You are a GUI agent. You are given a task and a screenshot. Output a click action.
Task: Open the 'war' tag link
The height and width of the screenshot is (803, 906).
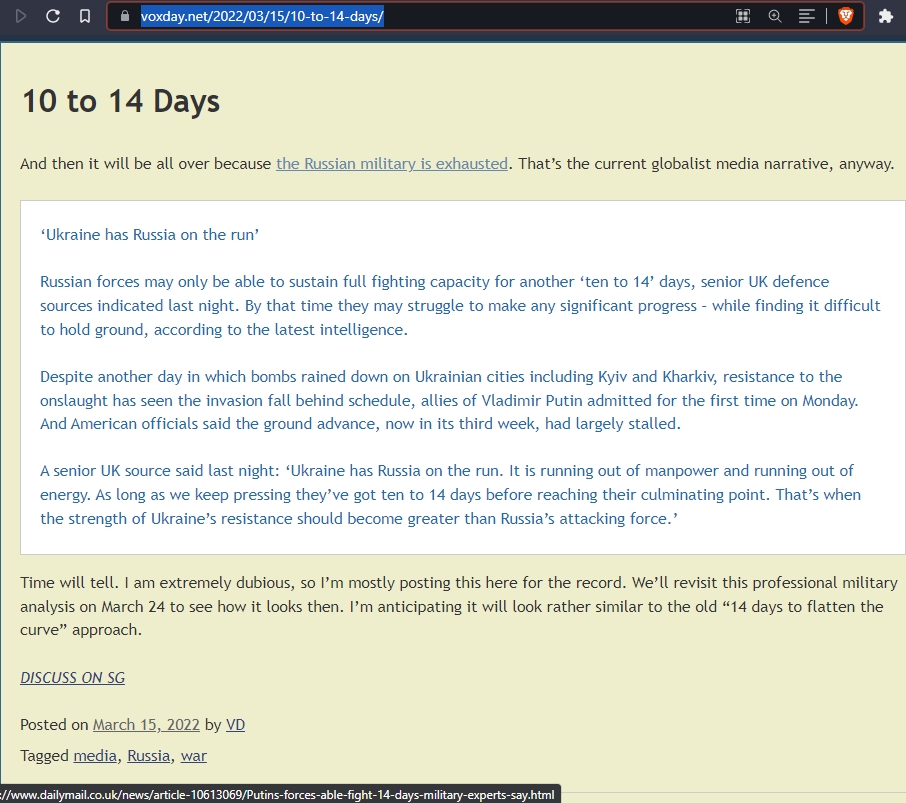pyautogui.click(x=194, y=756)
